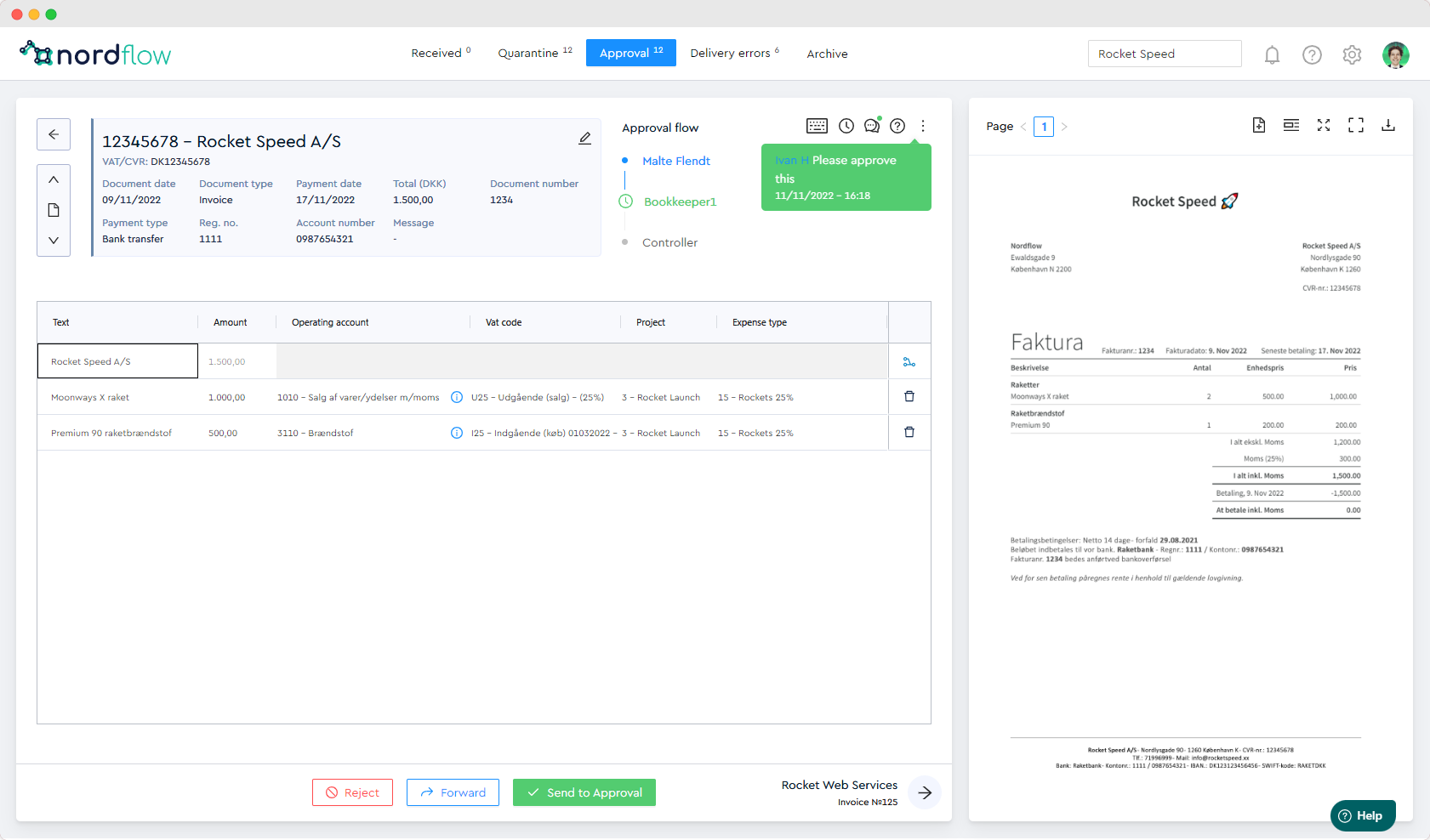
Task: Open the Delivery errors tab
Action: pos(735,54)
